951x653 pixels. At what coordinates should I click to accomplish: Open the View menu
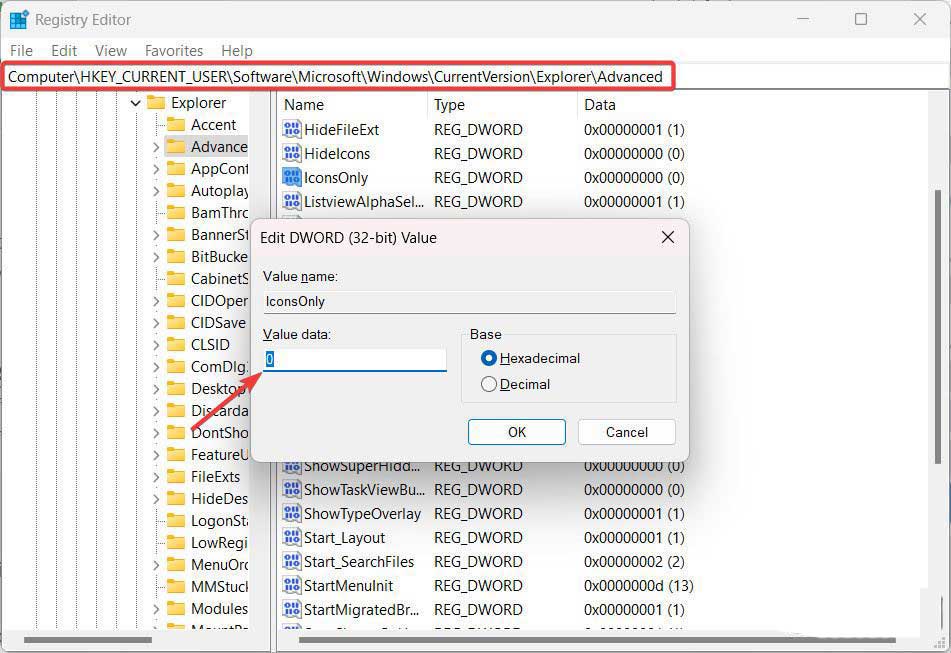[x=110, y=50]
